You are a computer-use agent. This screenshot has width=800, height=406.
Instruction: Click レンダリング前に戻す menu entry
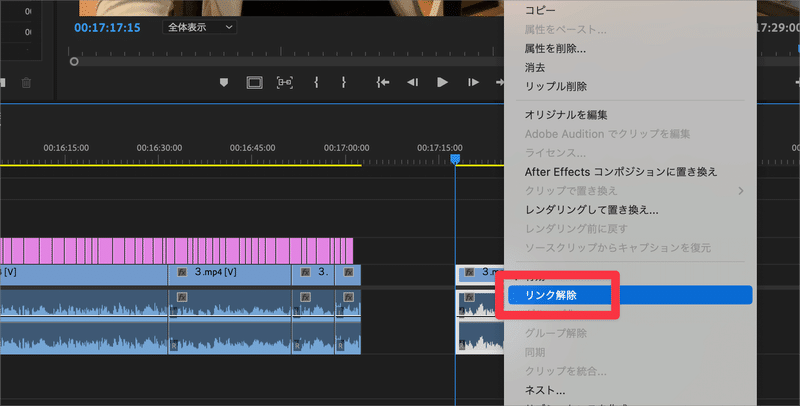pyautogui.click(x=576, y=229)
